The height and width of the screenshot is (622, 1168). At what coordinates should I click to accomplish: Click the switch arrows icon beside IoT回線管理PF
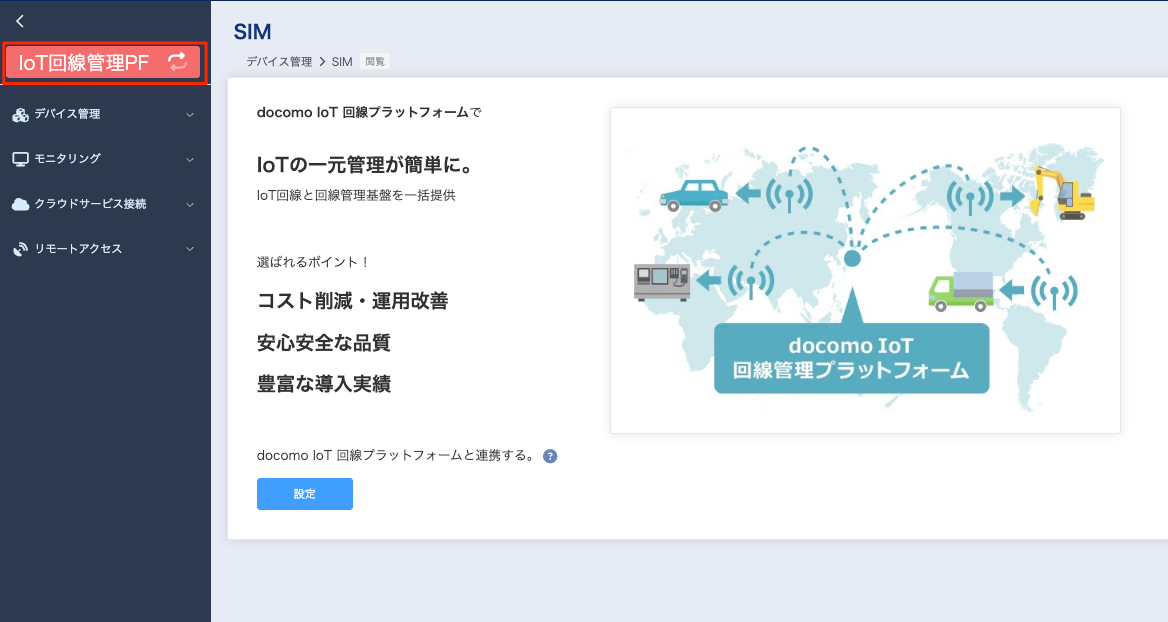[177, 62]
